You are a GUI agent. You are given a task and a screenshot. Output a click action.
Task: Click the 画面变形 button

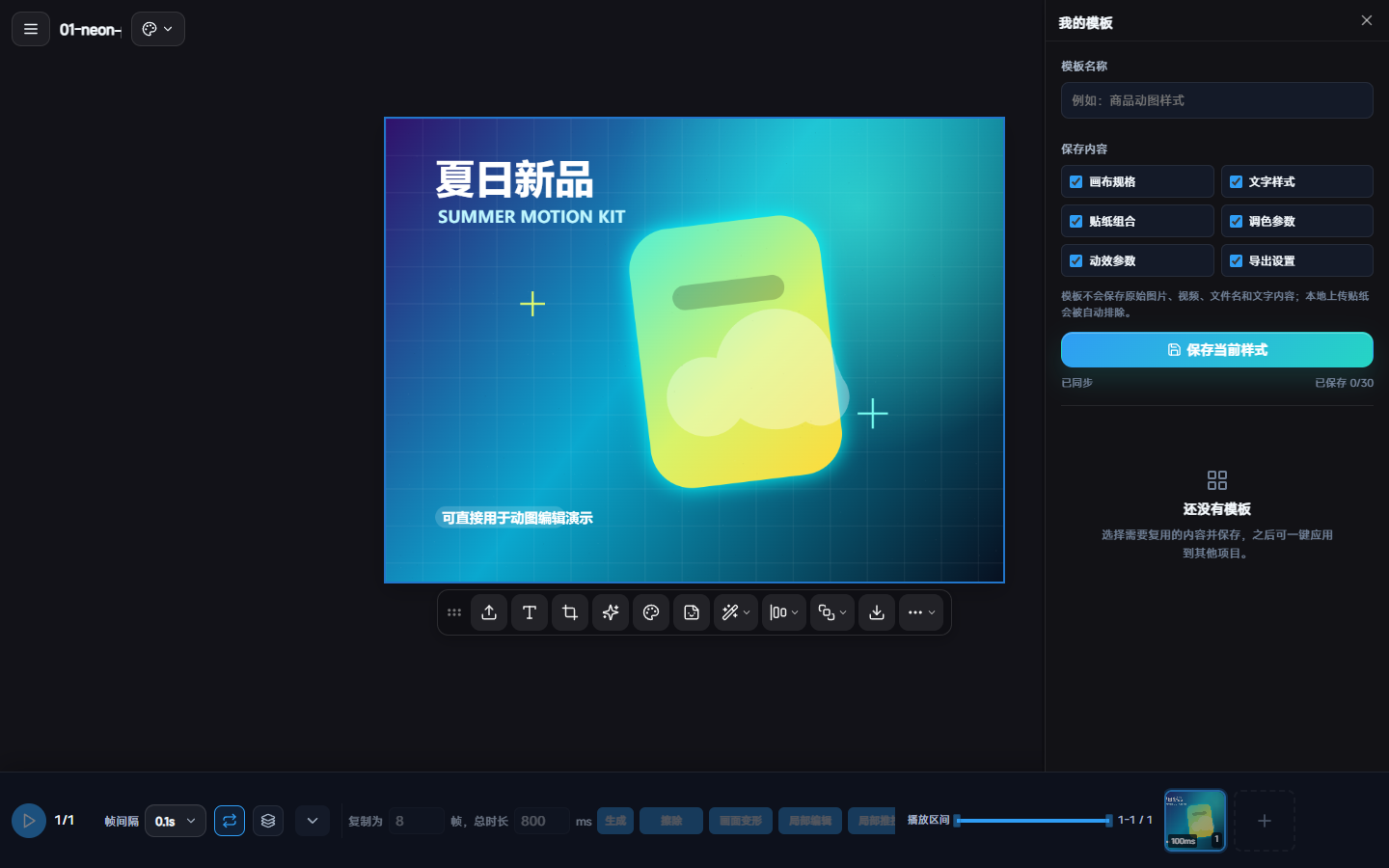pyautogui.click(x=741, y=821)
